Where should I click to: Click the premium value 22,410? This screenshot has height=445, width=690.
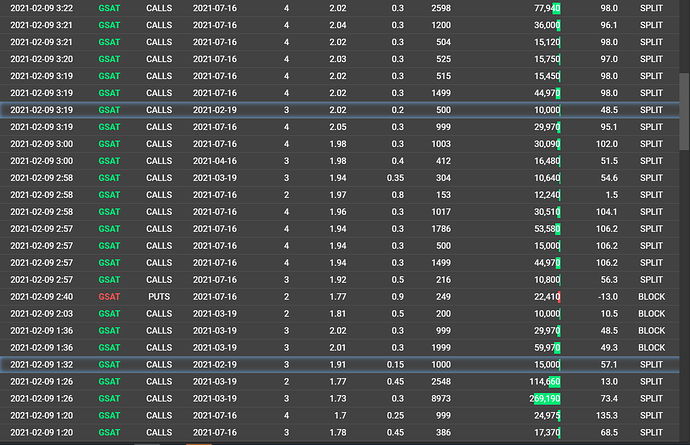(x=547, y=297)
